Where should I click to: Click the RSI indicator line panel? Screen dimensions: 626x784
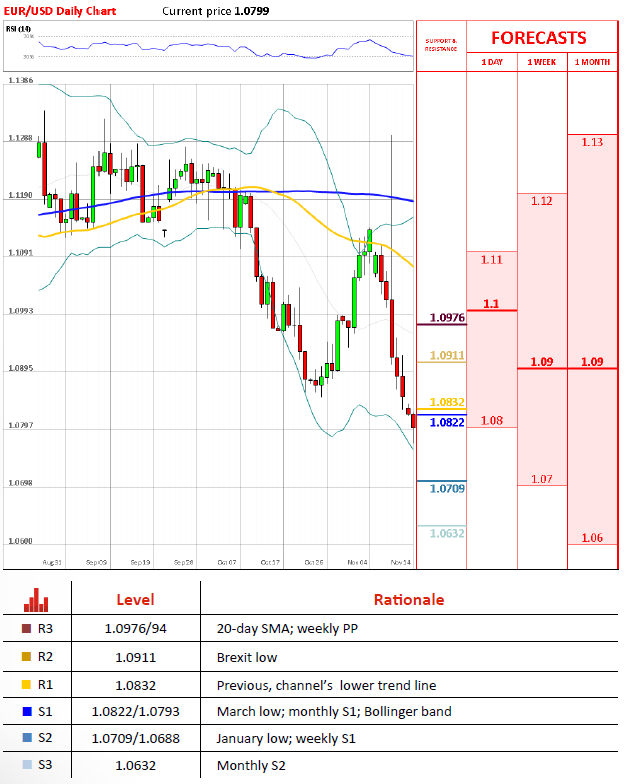208,46
